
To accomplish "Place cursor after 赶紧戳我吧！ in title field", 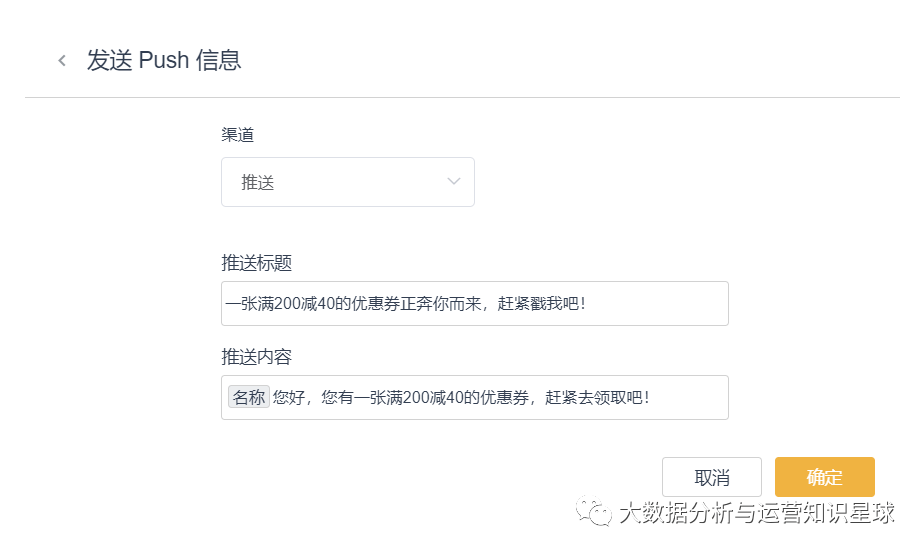I will [x=589, y=304].
